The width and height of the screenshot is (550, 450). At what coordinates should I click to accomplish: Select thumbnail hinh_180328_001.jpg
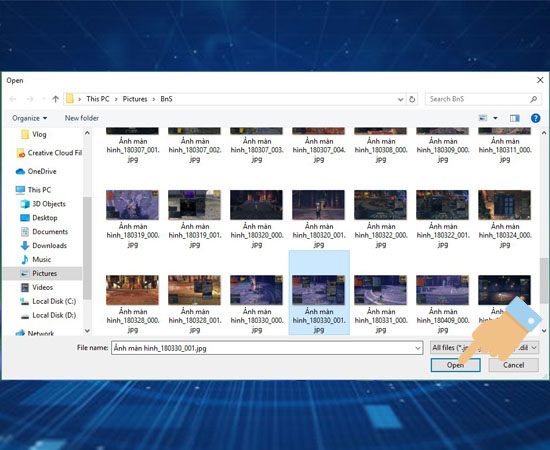tap(194, 290)
